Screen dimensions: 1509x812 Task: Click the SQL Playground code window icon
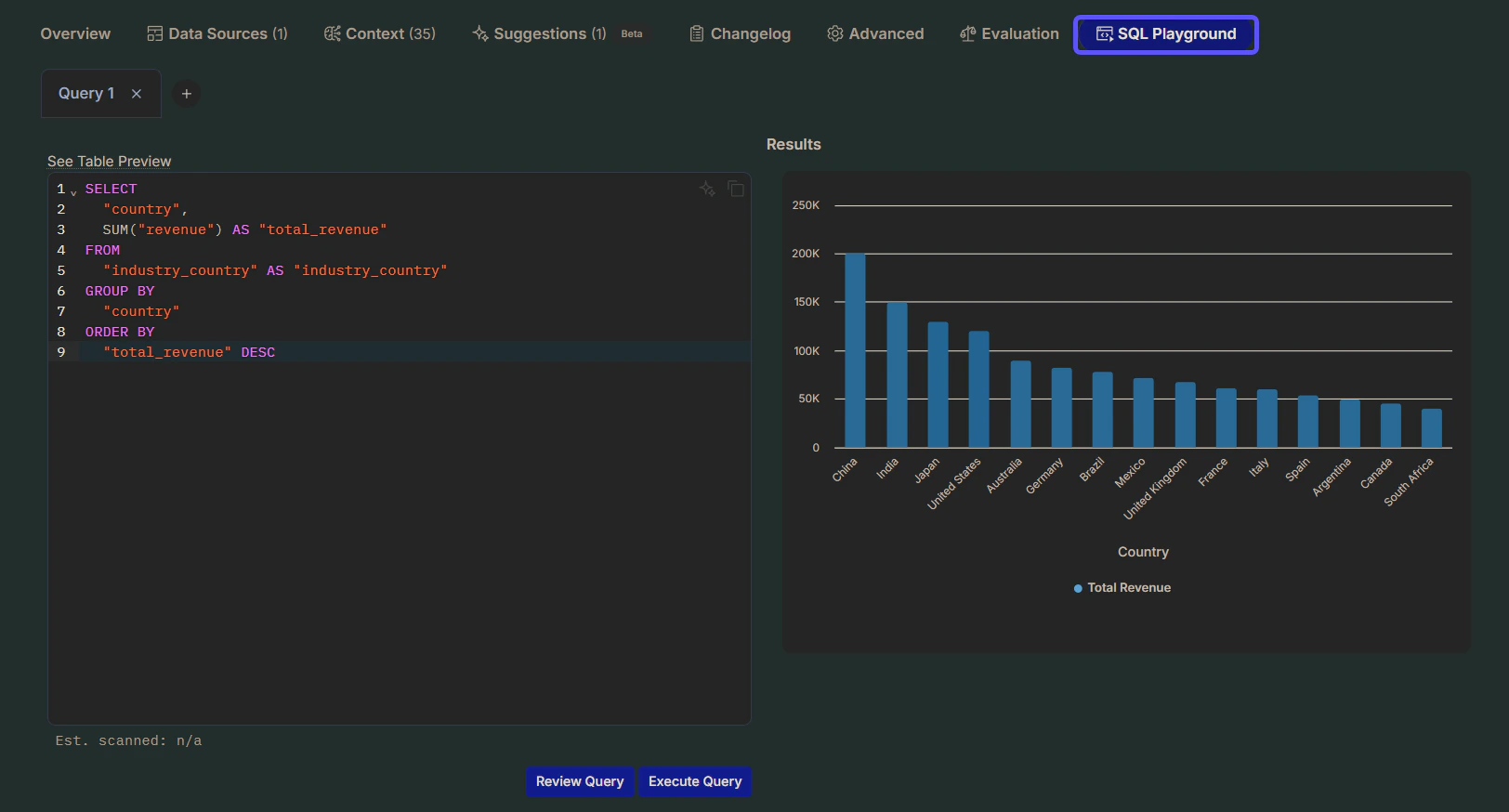(x=1105, y=33)
